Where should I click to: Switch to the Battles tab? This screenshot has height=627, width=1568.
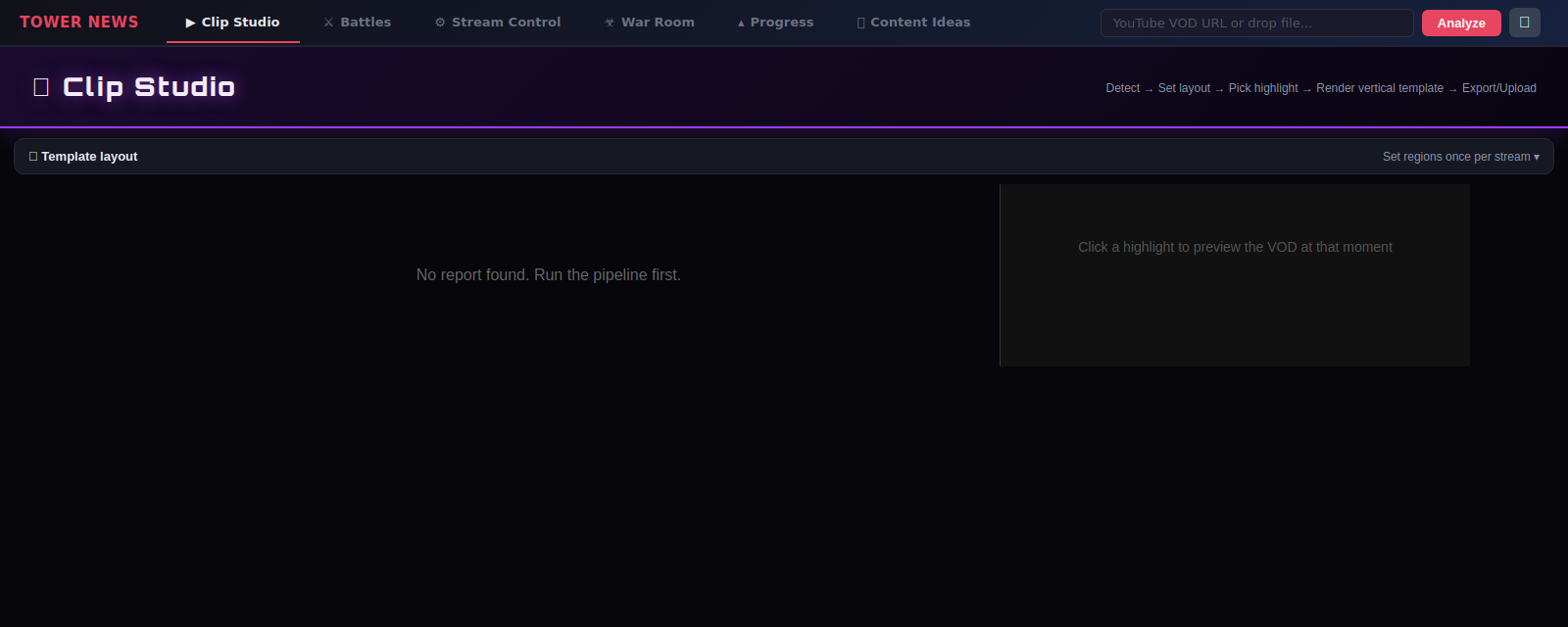pos(357,23)
